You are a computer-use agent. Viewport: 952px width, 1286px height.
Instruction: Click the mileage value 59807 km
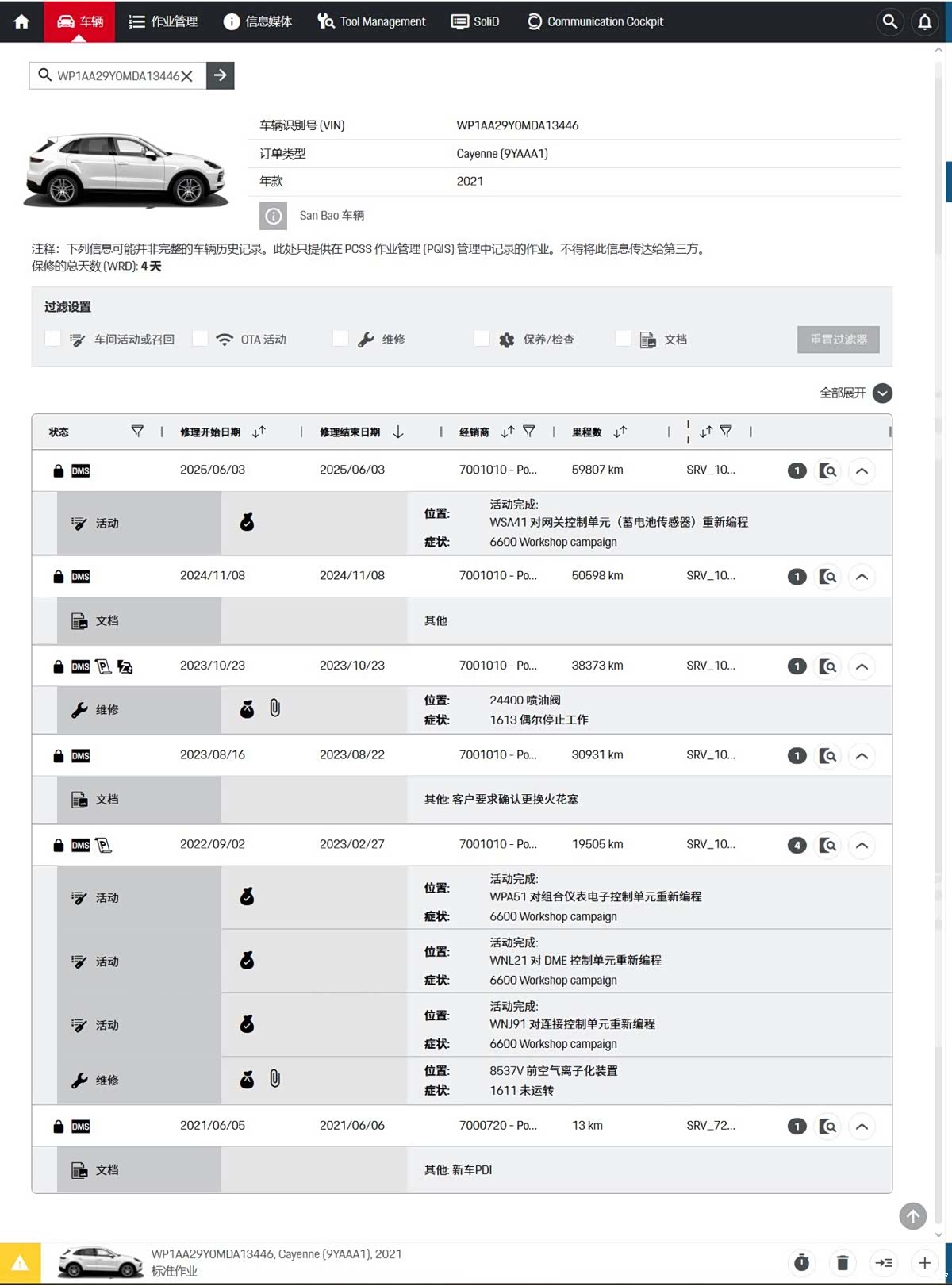pyautogui.click(x=597, y=470)
